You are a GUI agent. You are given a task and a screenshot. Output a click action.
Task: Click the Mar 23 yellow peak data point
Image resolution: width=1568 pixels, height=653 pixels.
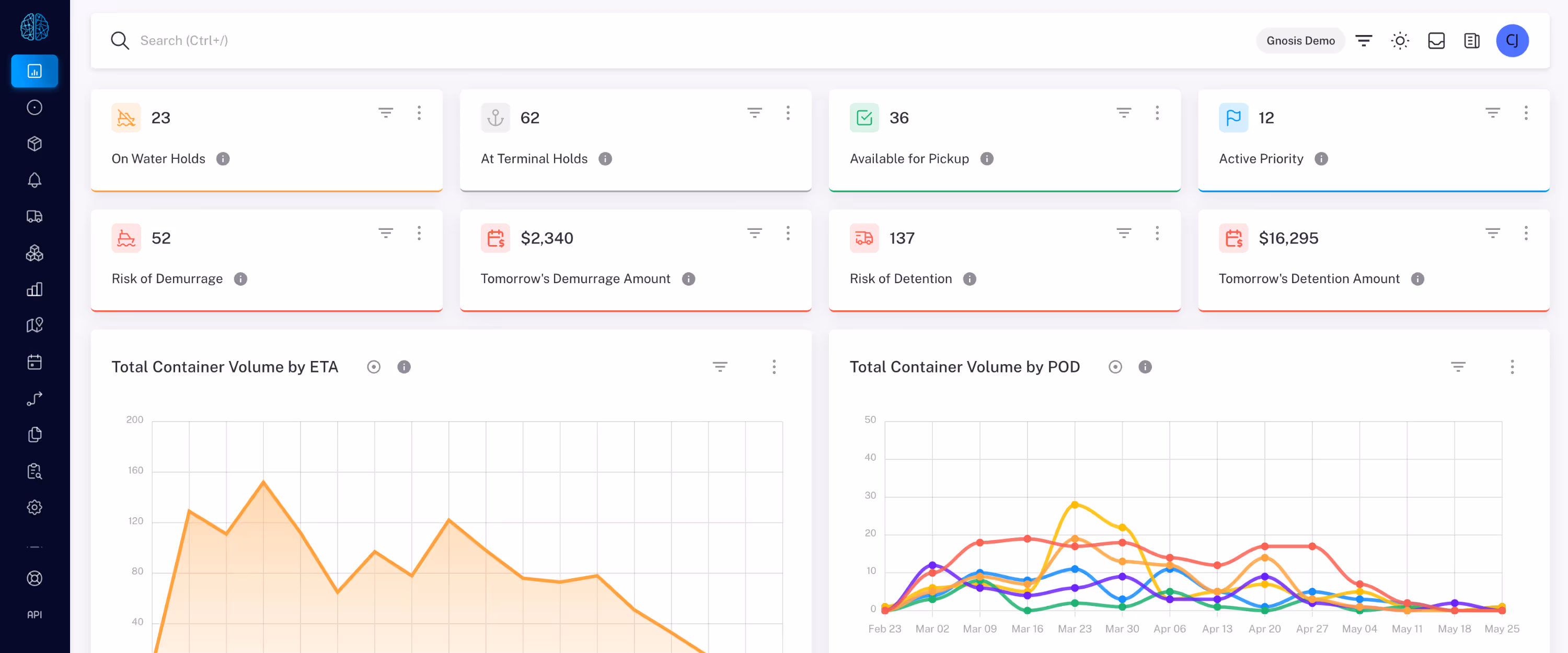point(1075,505)
